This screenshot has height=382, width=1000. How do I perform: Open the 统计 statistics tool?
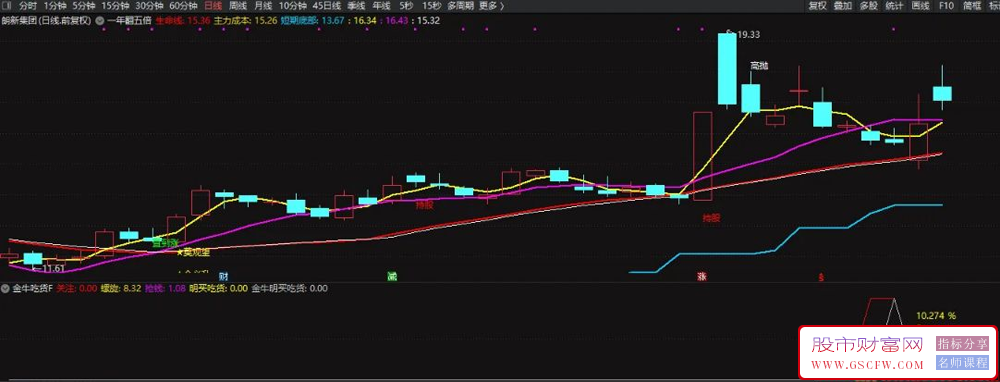(894, 6)
